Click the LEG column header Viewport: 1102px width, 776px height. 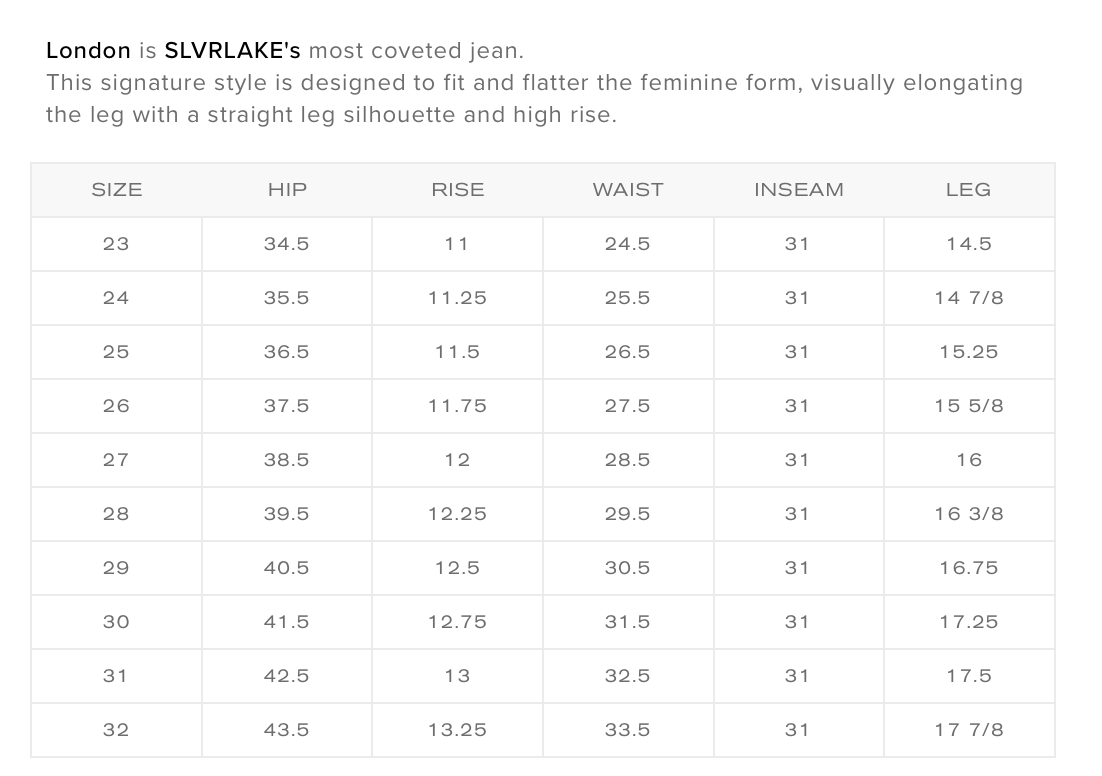[x=968, y=190]
